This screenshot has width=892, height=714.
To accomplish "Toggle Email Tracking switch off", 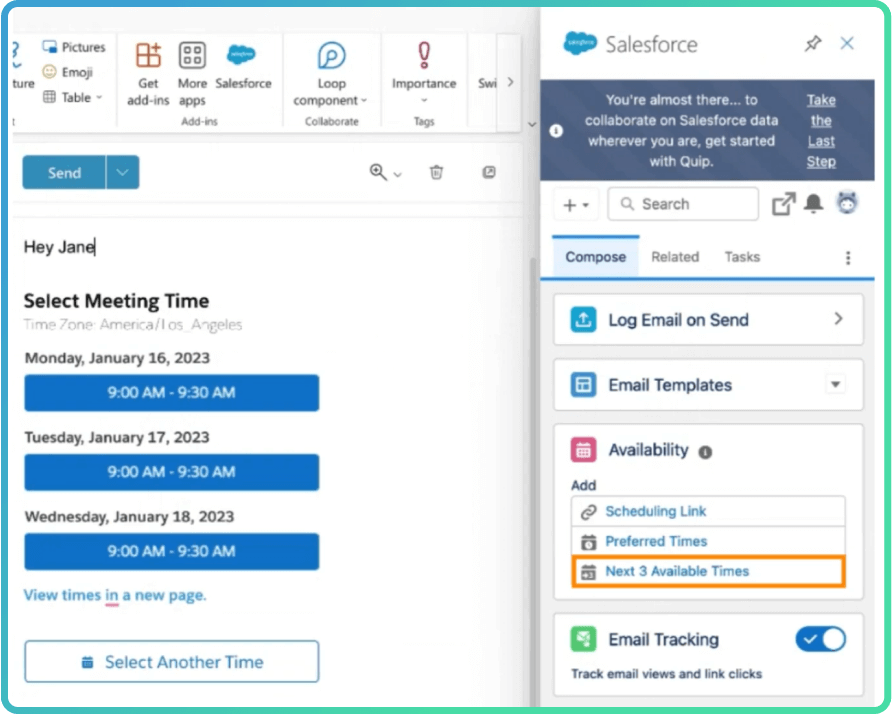I will pyautogui.click(x=820, y=639).
